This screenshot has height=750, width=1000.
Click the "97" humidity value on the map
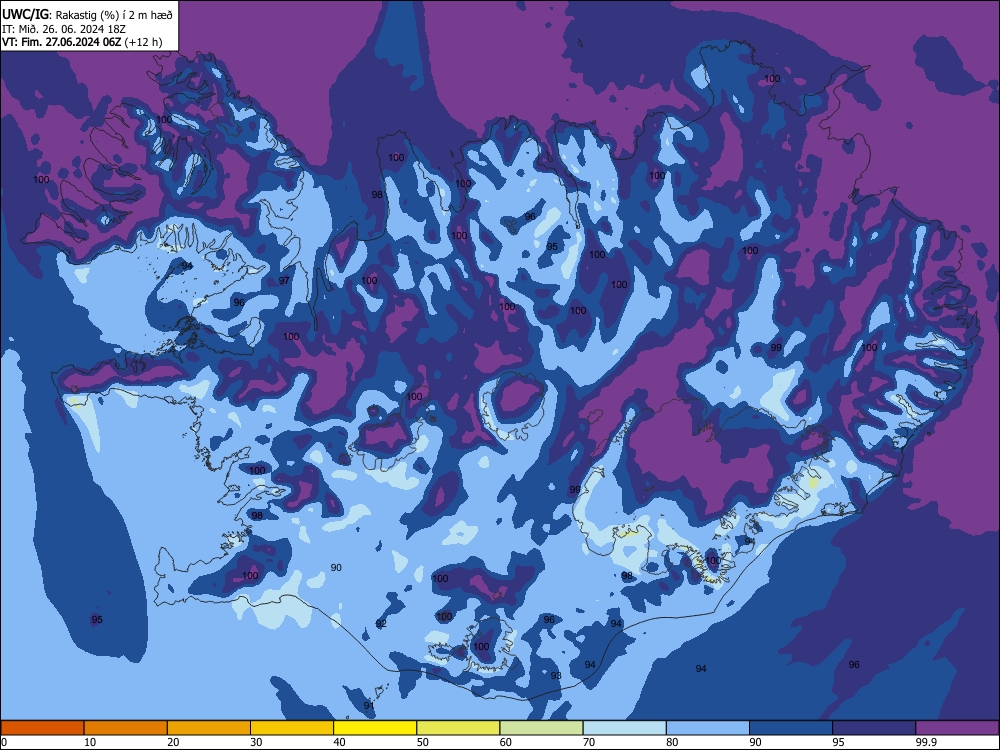pyautogui.click(x=284, y=281)
